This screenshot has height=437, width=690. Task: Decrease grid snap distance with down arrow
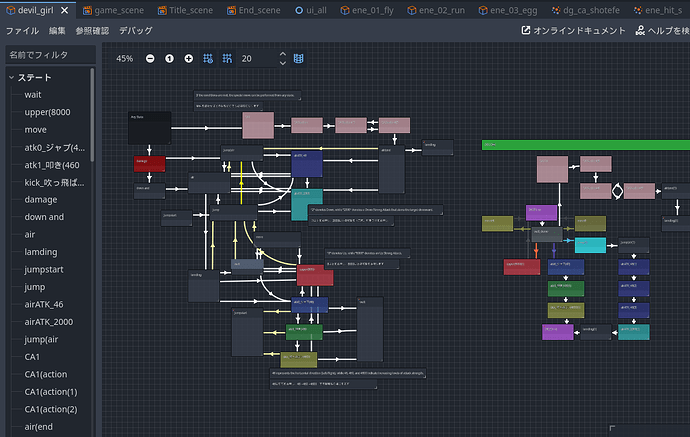283,63
